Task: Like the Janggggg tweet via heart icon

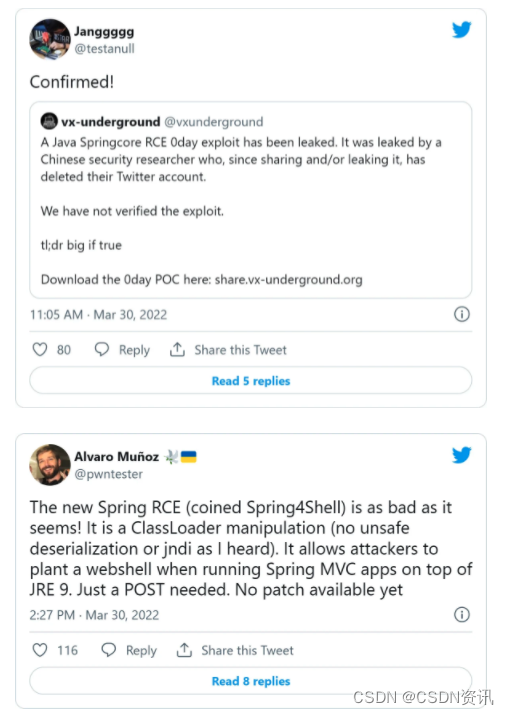Action: click(40, 350)
